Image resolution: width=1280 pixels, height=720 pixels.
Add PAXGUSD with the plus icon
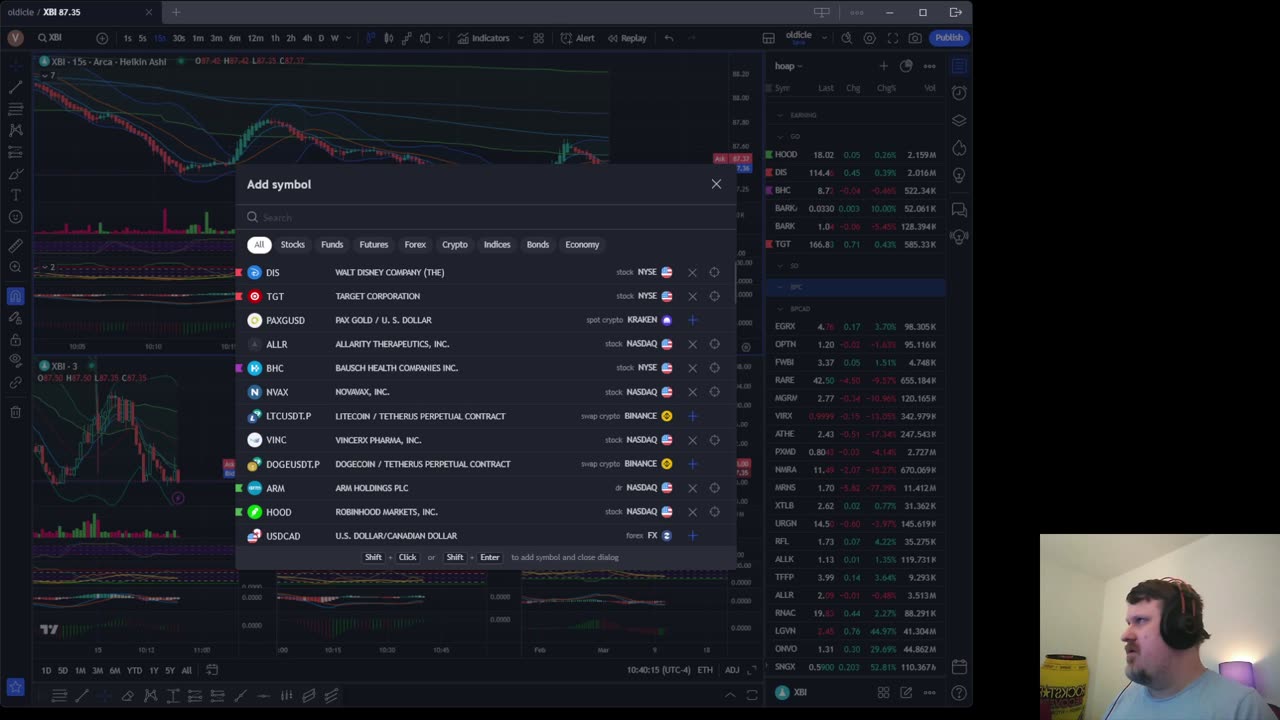pyautogui.click(x=692, y=320)
